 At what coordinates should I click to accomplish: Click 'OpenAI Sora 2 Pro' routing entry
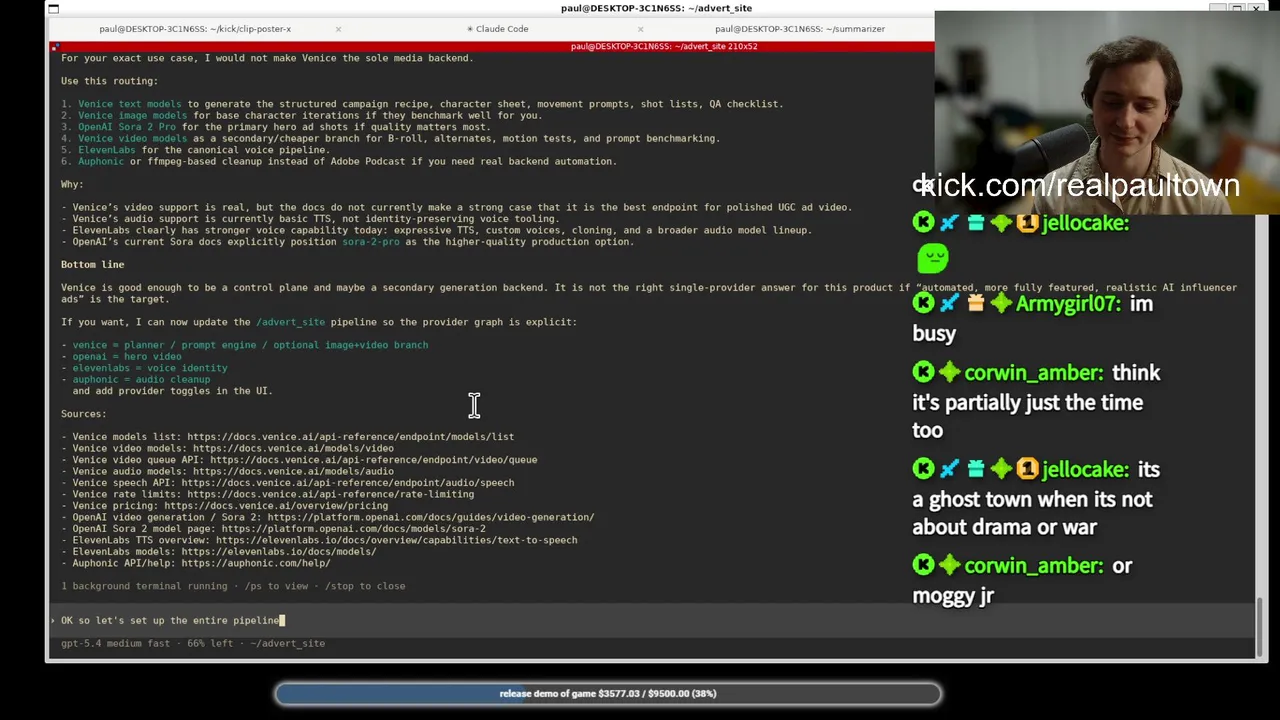127,127
